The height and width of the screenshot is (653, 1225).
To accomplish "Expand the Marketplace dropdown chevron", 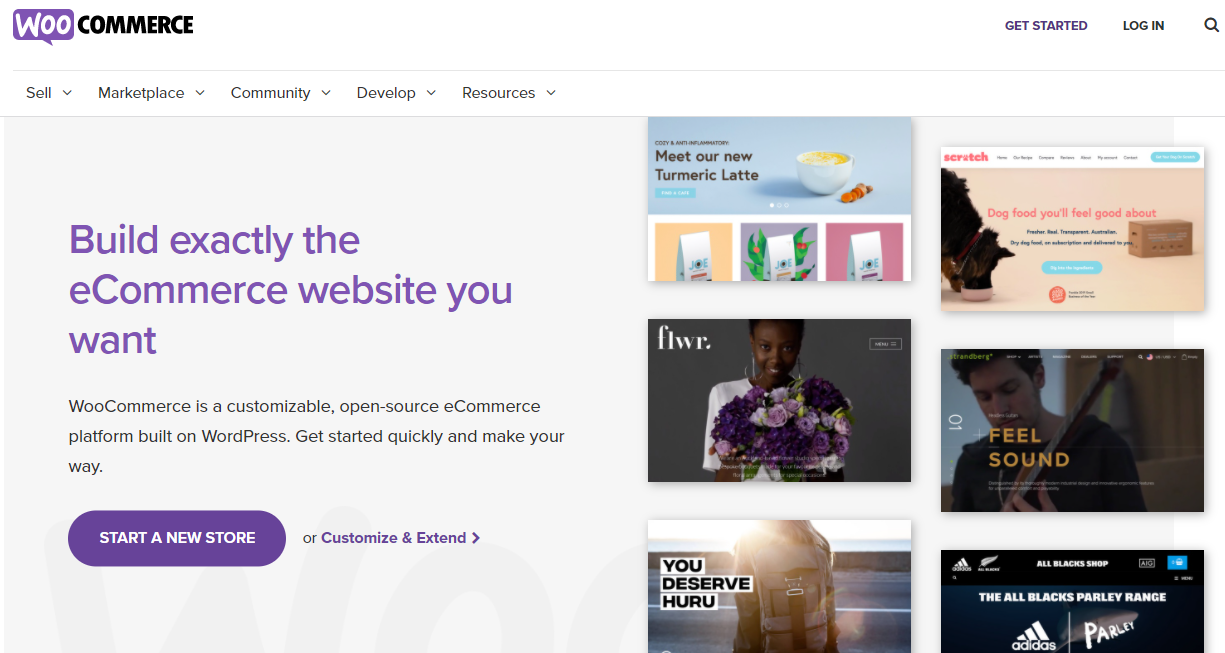I will pyautogui.click(x=200, y=93).
